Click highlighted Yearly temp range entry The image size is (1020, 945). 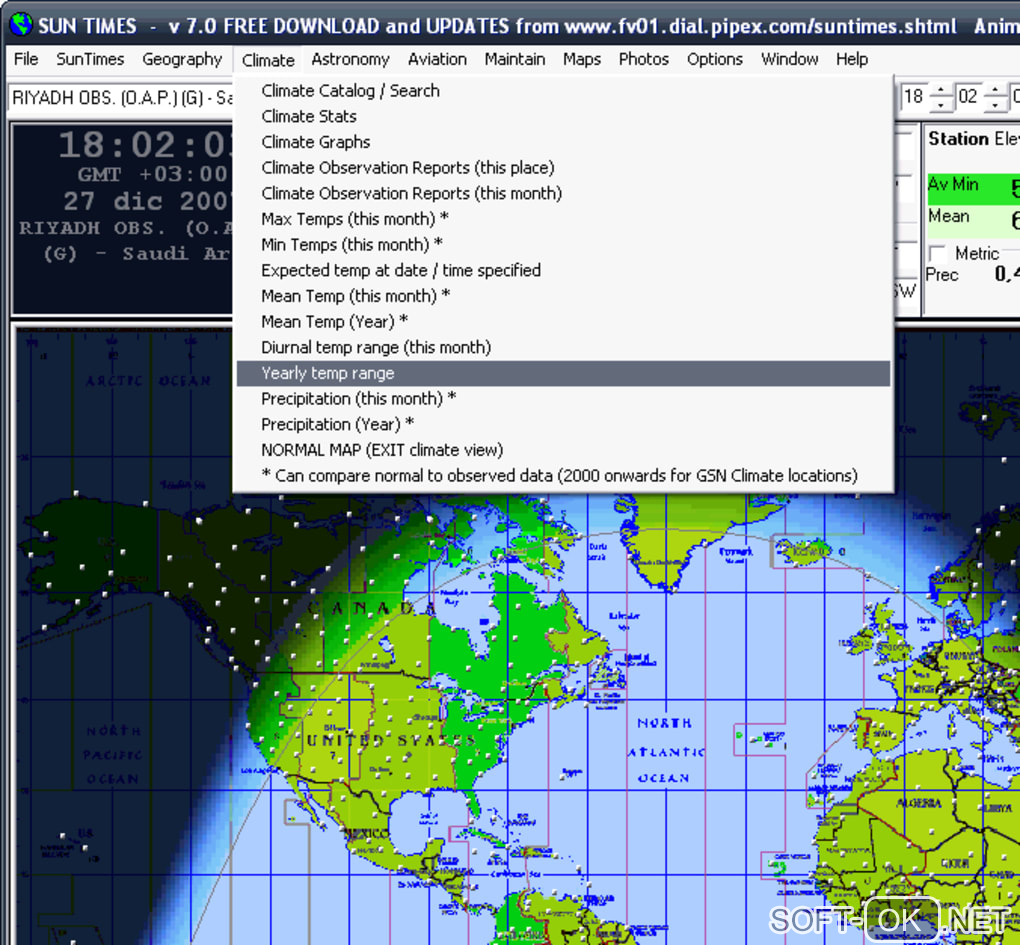[563, 373]
